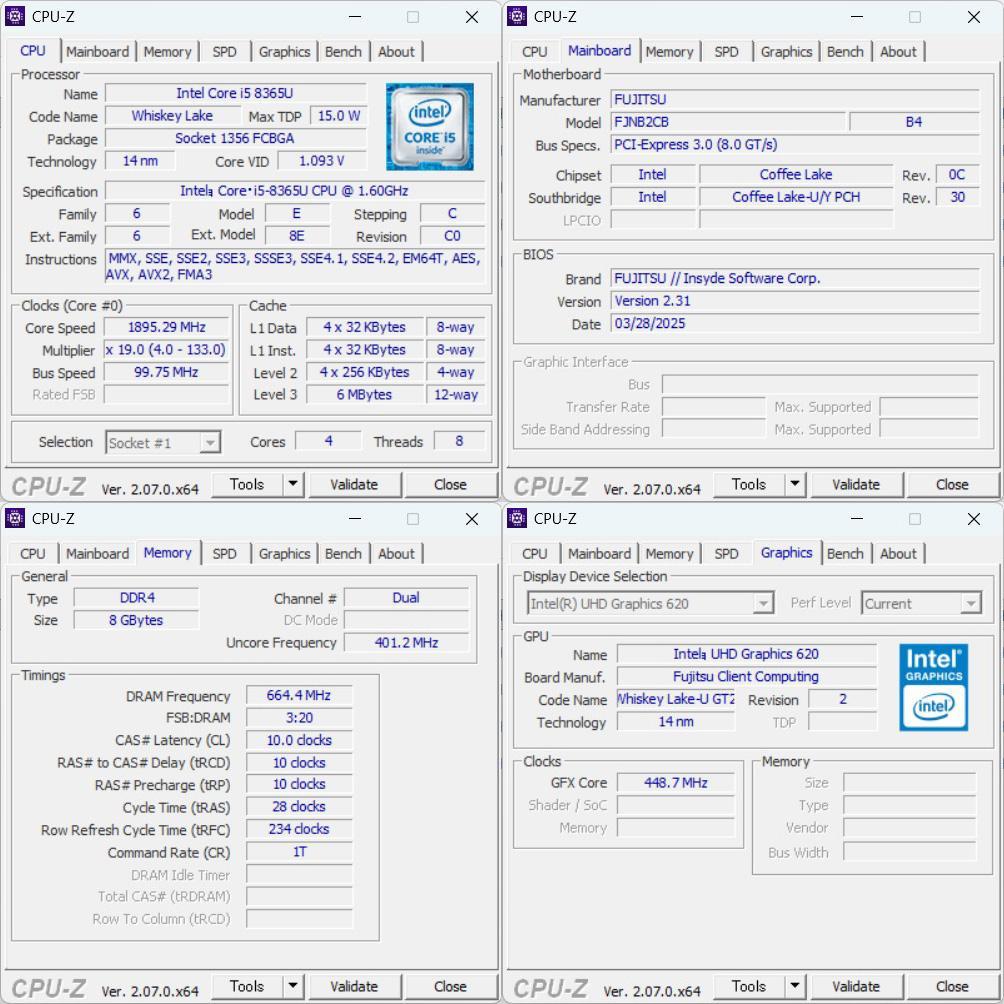Click Close in the Graphics window

point(952,986)
